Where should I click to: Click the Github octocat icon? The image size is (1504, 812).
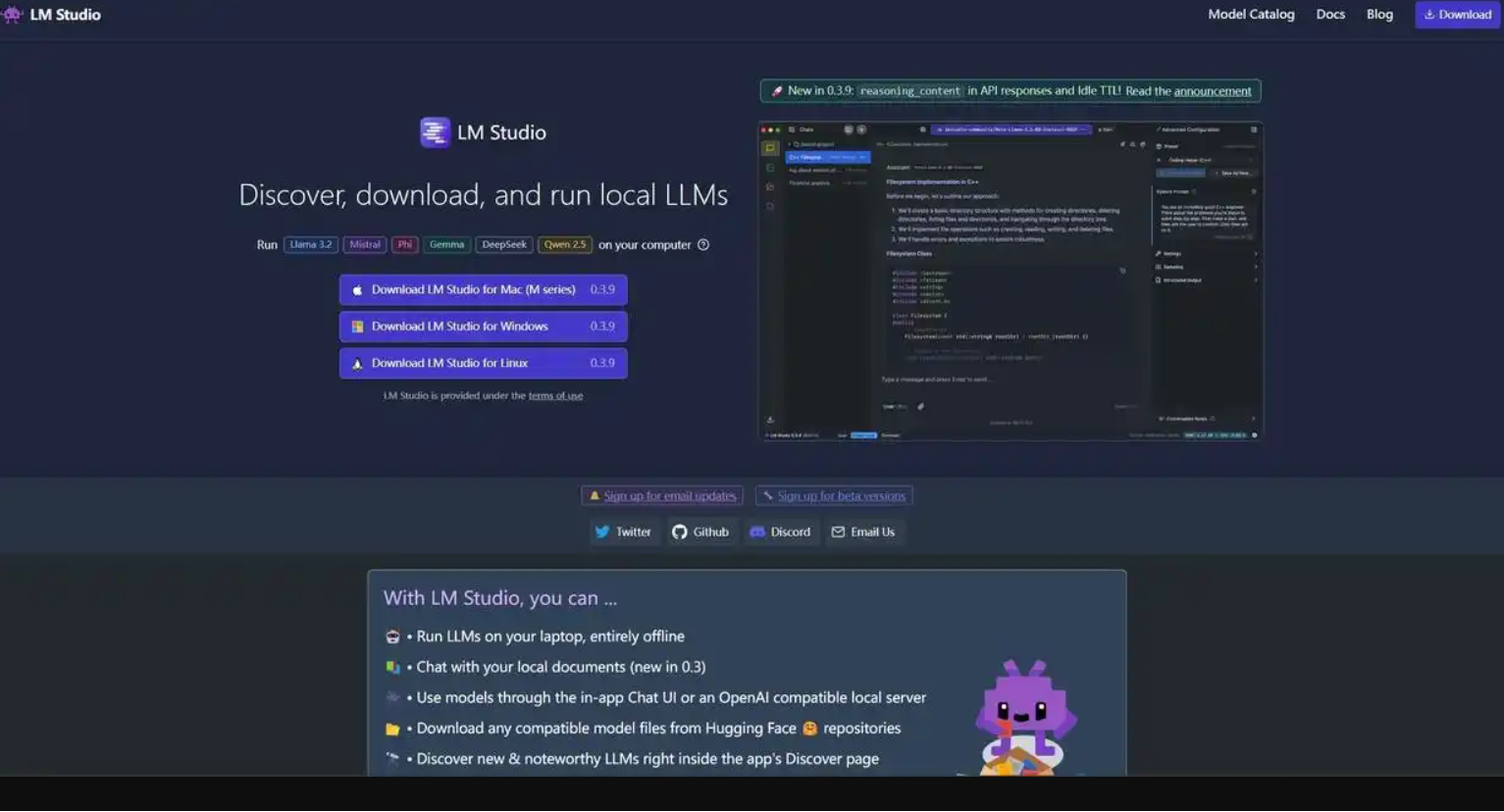[x=680, y=533]
